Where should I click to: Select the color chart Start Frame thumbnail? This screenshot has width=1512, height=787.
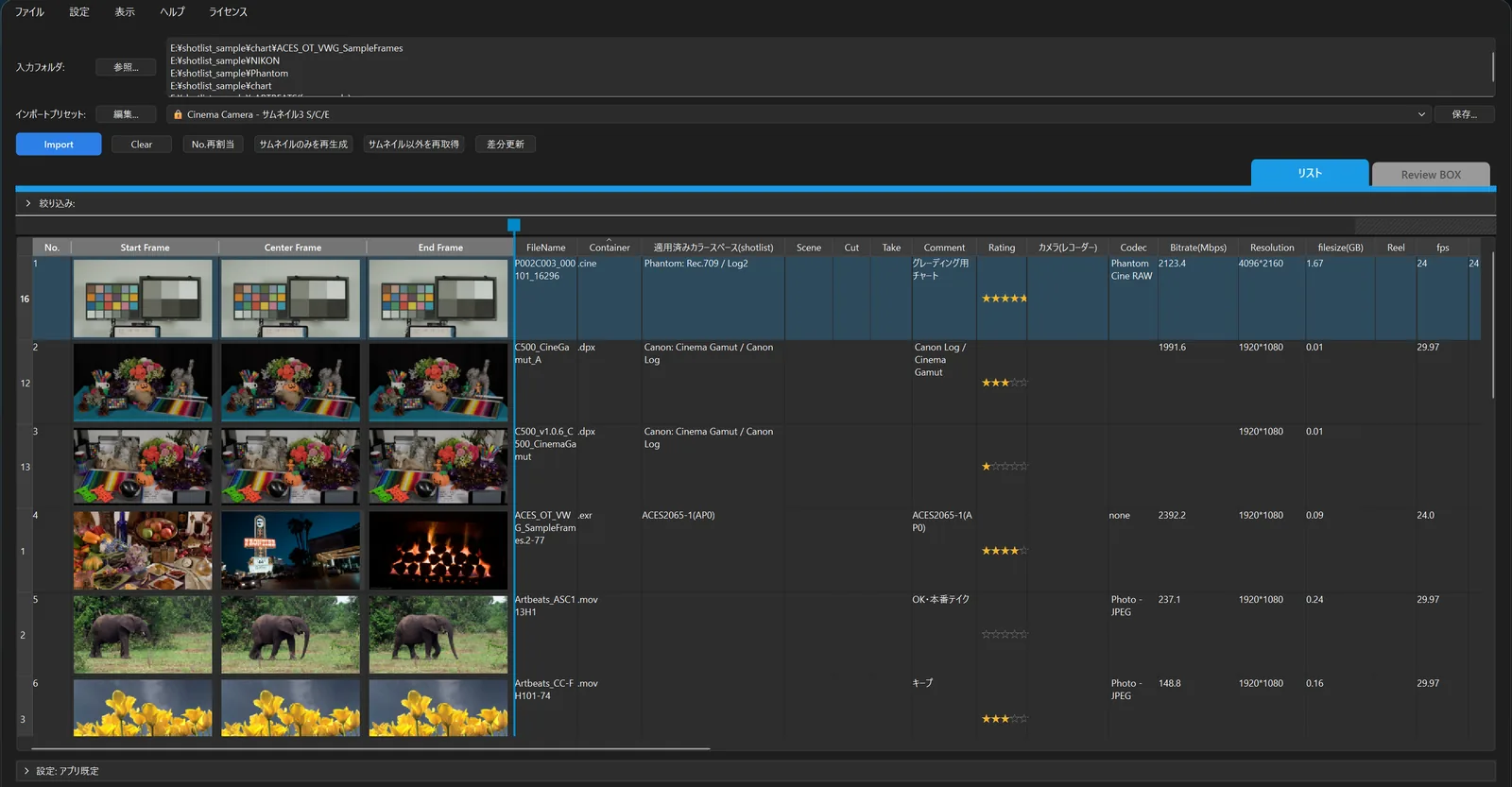coord(143,299)
